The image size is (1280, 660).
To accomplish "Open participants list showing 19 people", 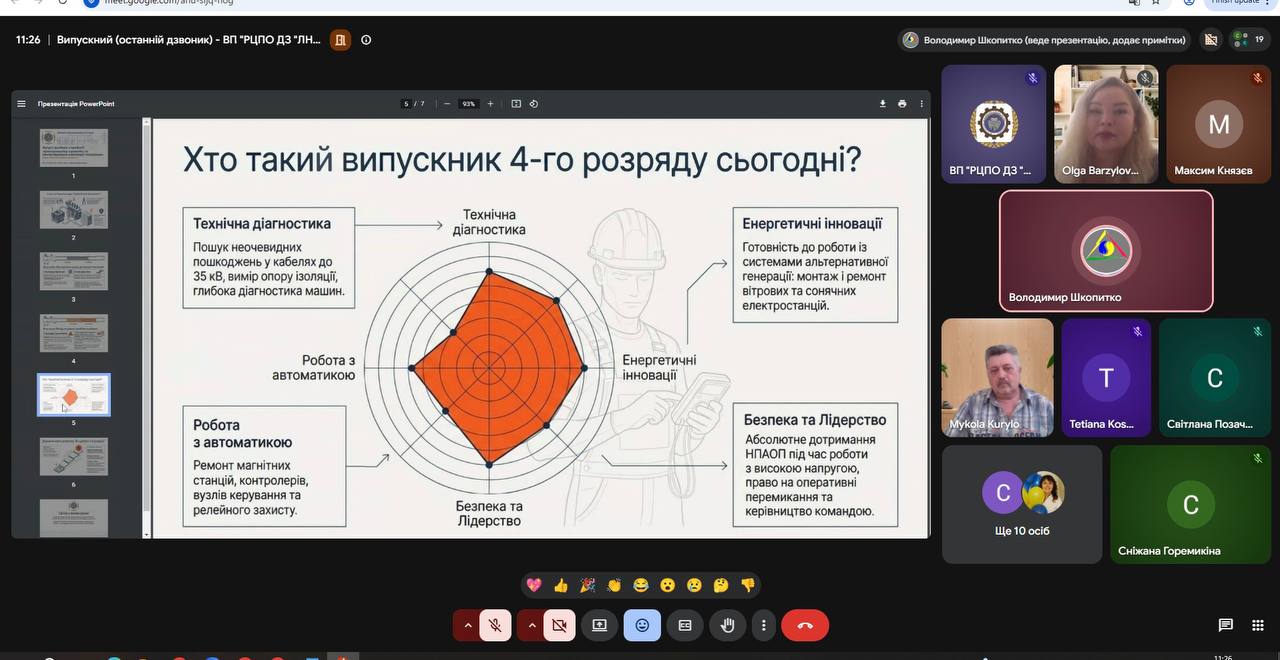I will [1249, 40].
